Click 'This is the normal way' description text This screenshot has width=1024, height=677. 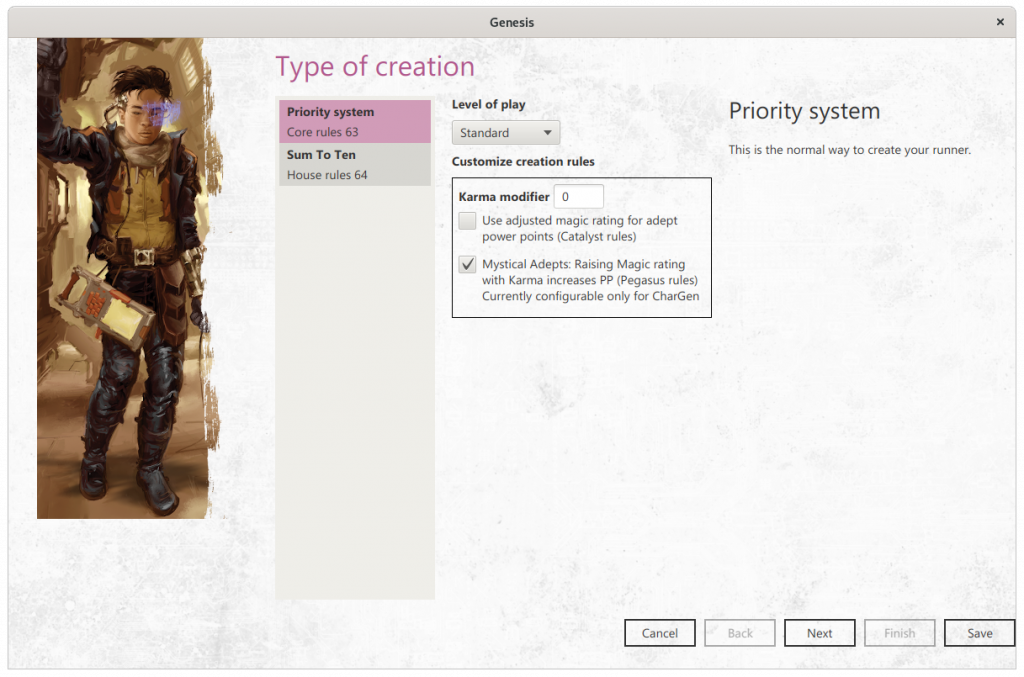pos(850,150)
